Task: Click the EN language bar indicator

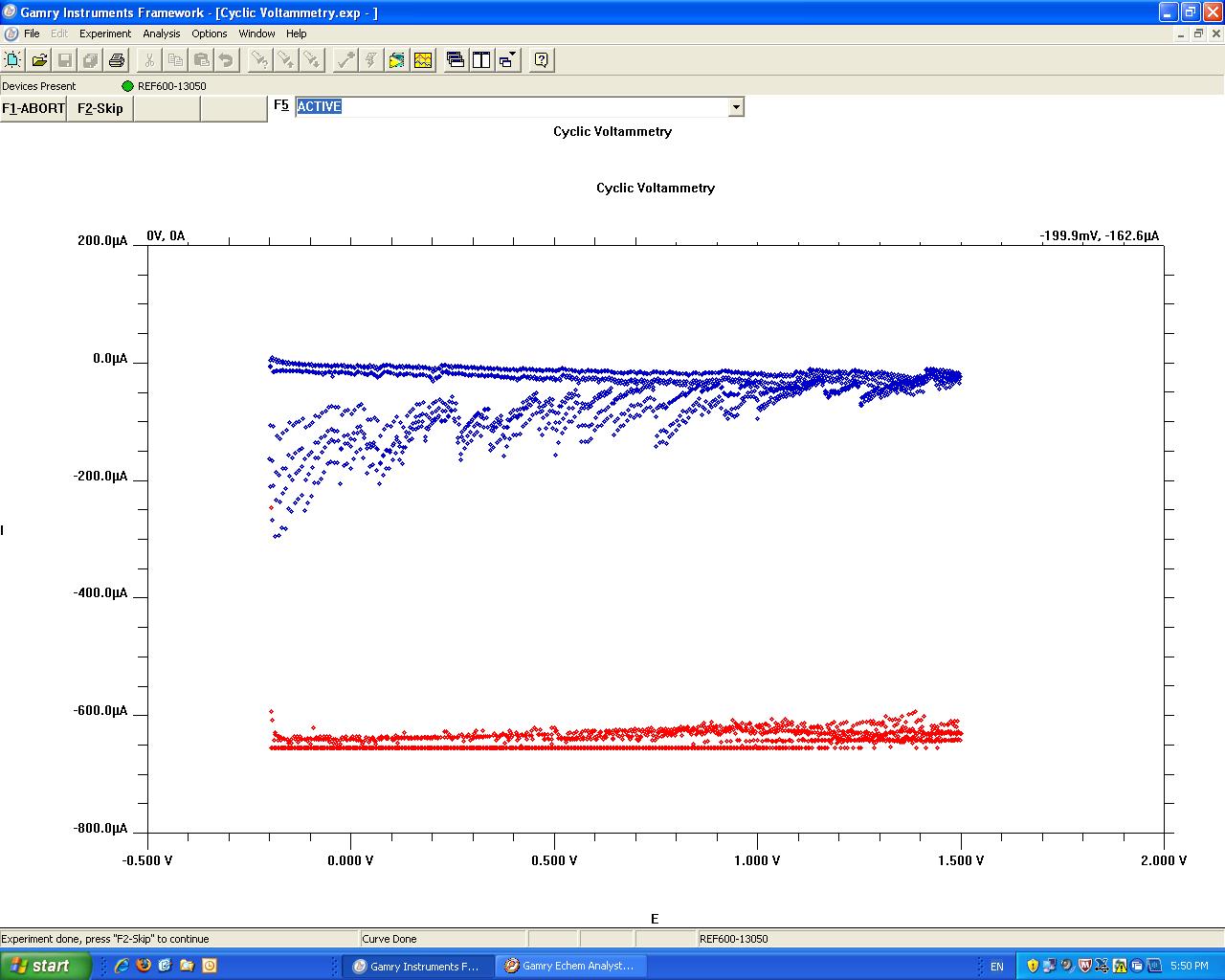Action: pos(997,967)
